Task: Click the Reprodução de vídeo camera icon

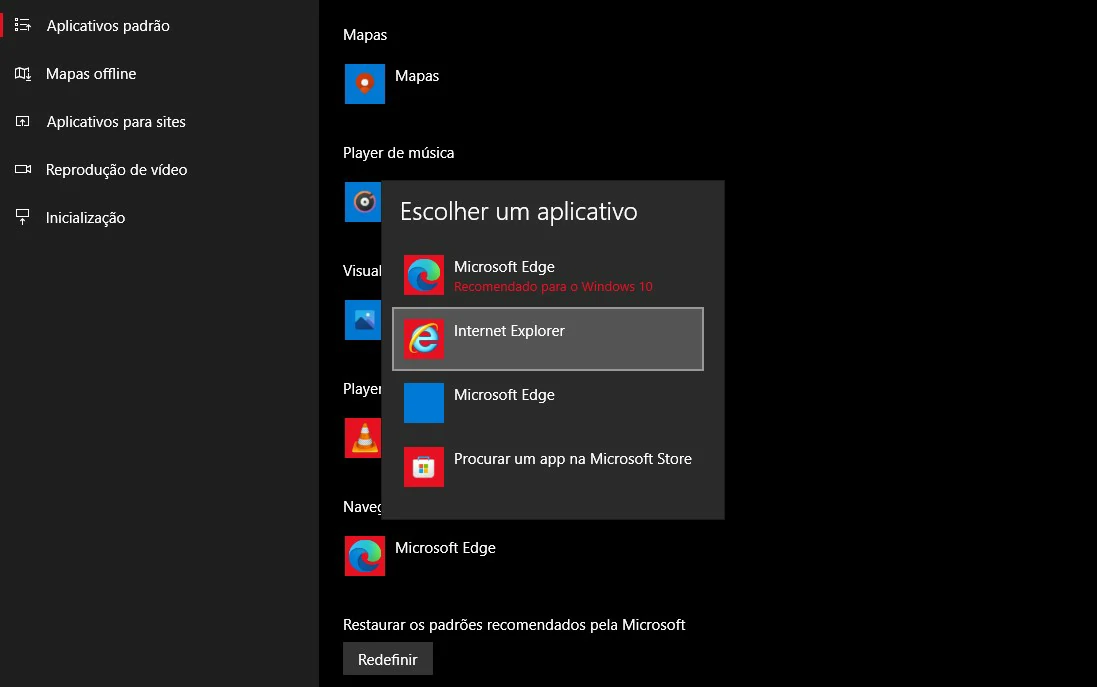Action: (x=22, y=169)
